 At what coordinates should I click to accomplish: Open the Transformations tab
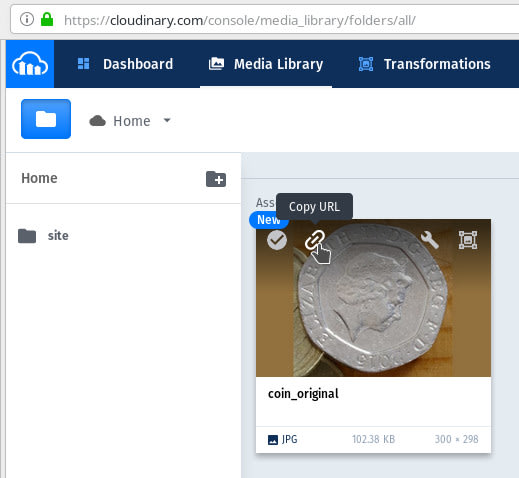point(424,64)
